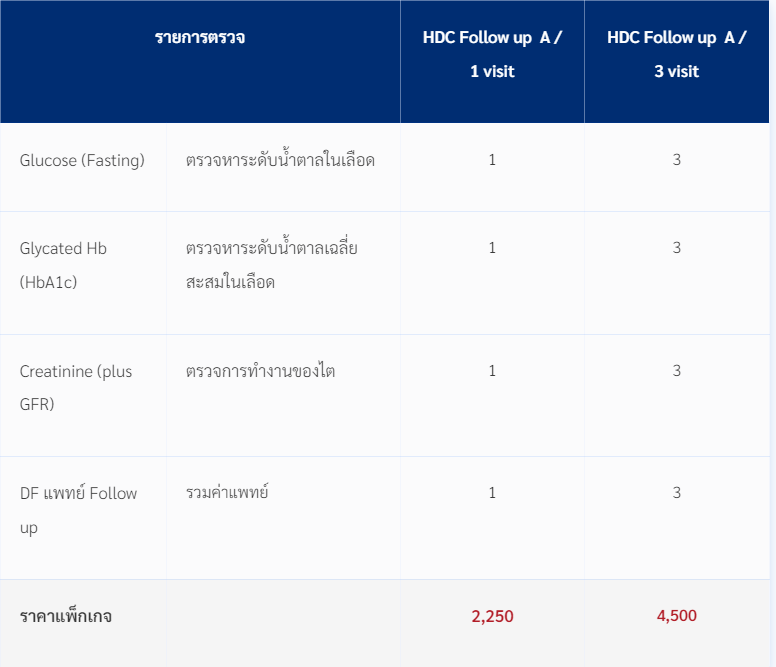Image resolution: width=776 pixels, height=667 pixels.
Task: Click HbA1c count under 1 visit
Action: point(492,248)
